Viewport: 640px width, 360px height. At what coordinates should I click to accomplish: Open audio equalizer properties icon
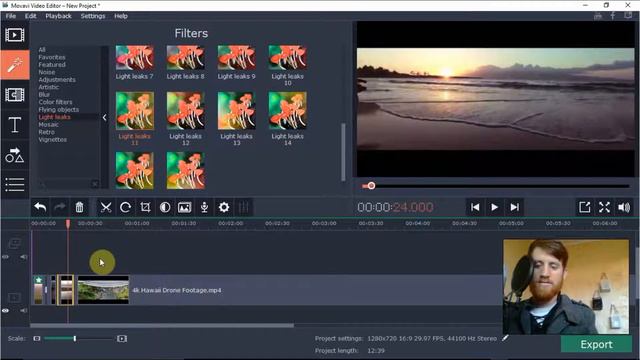(x=243, y=207)
